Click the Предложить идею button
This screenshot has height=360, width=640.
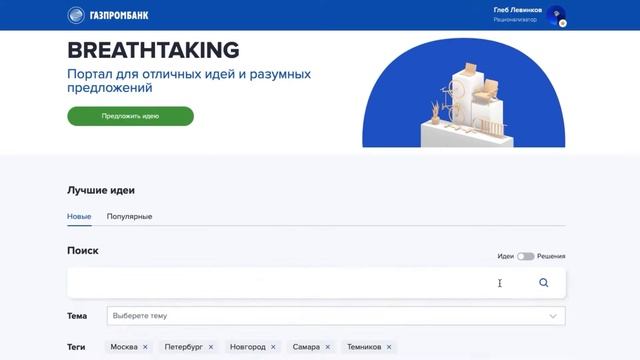coord(131,116)
